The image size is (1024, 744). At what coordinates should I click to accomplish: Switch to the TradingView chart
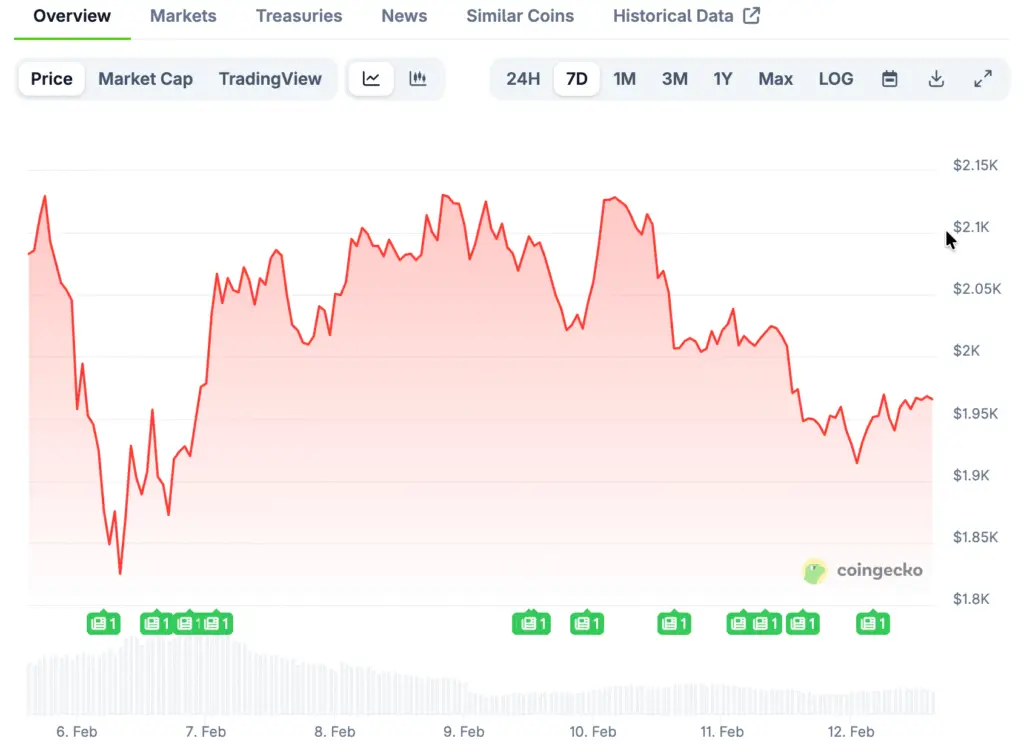tap(270, 79)
